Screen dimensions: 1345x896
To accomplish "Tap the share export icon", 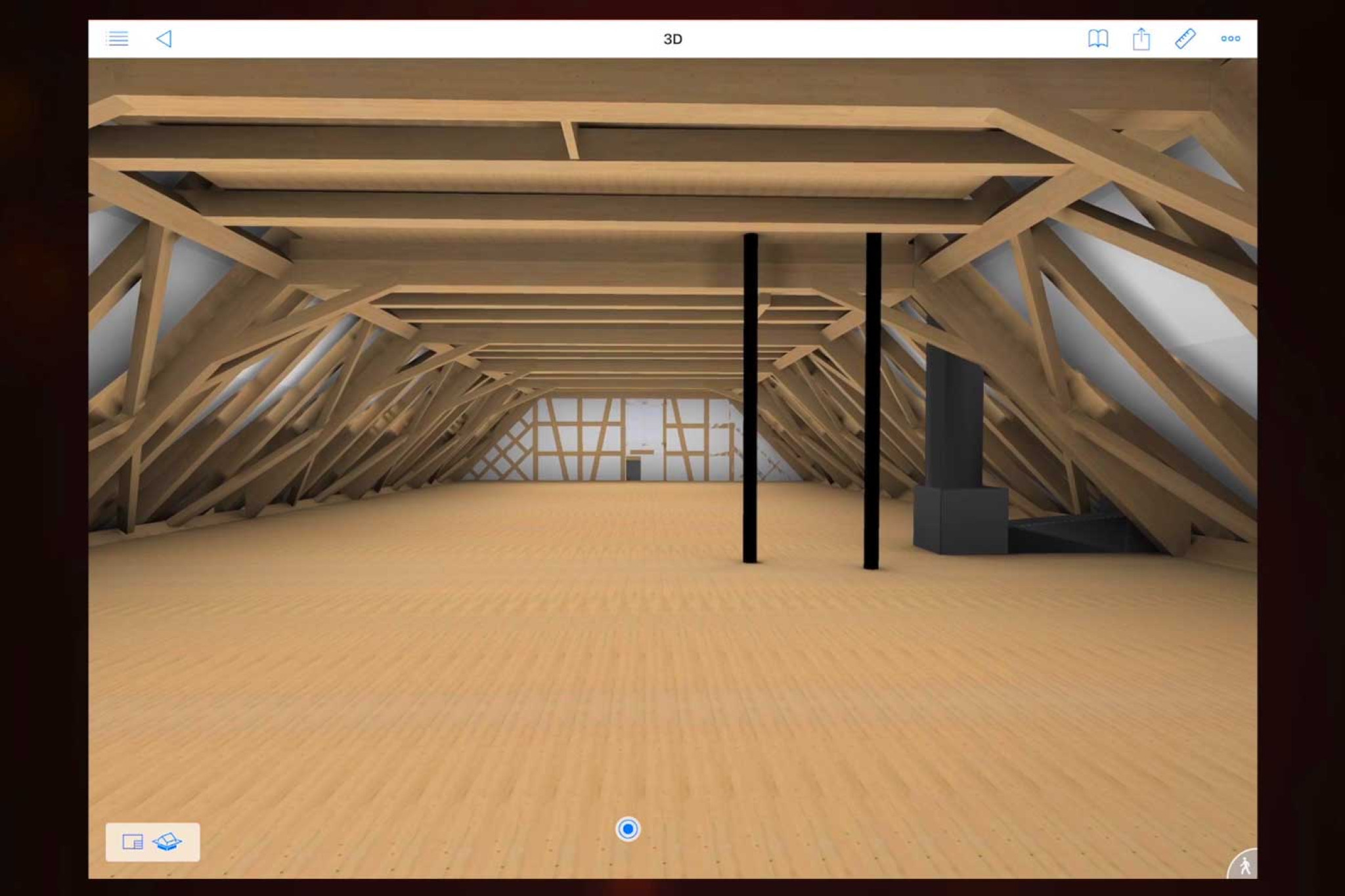I will 1141,39.
